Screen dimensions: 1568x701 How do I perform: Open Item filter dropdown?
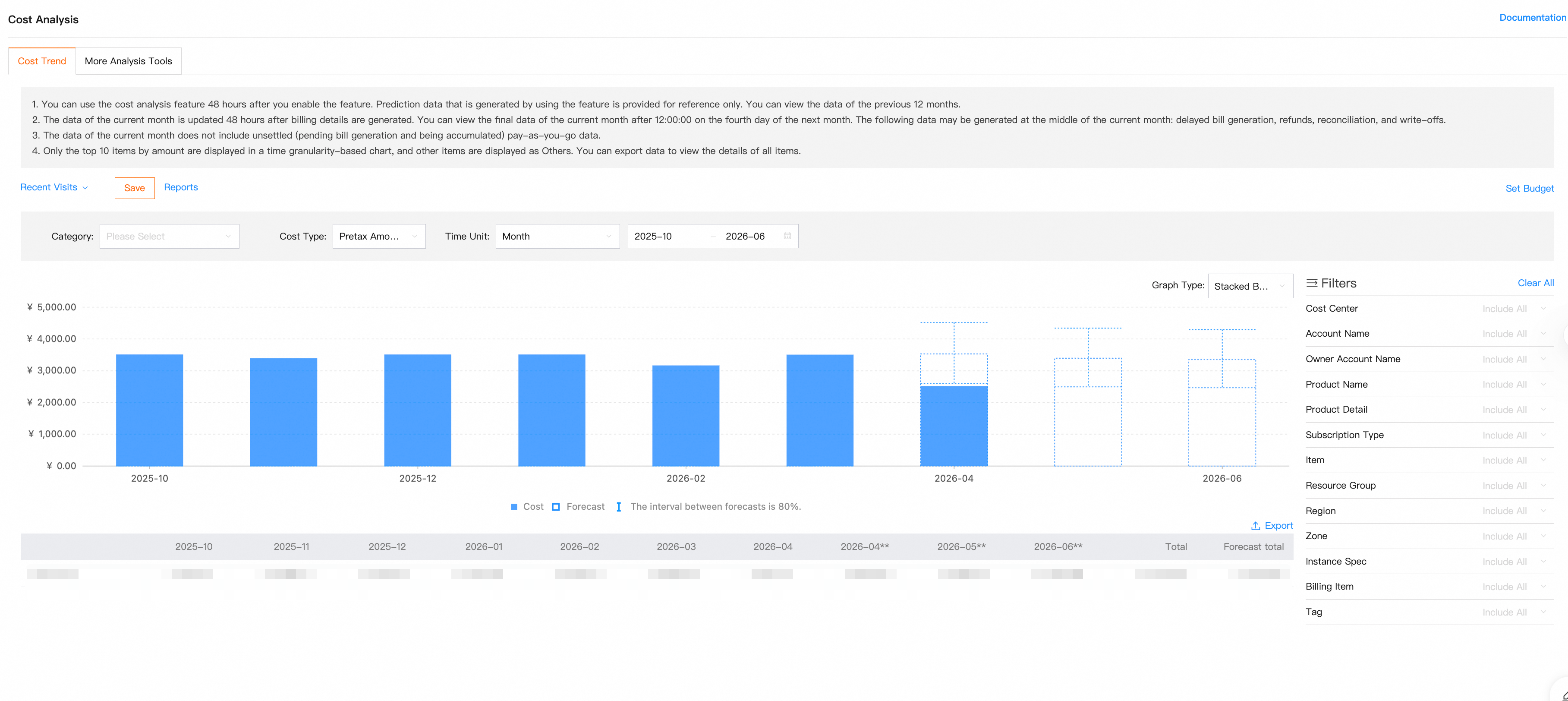[1514, 461]
